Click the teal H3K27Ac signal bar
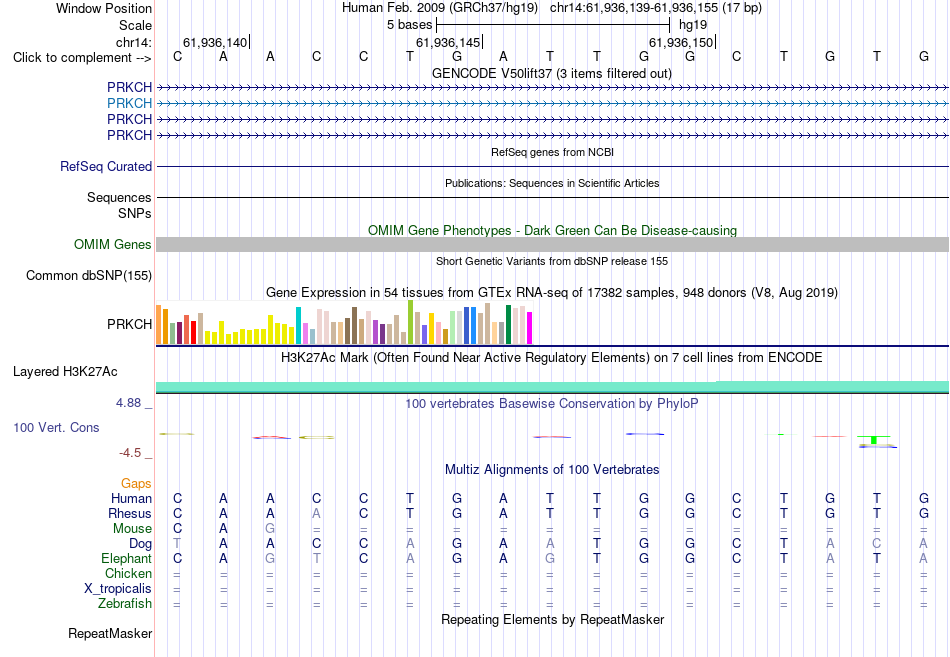 (x=552, y=387)
